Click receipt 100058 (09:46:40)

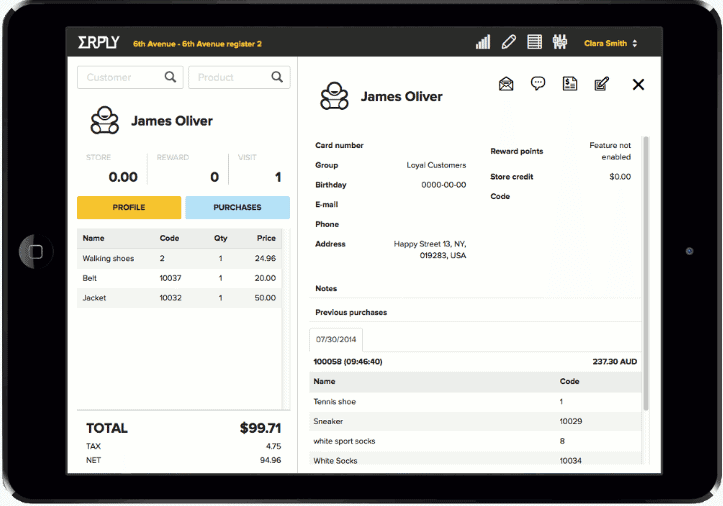[x=348, y=362]
